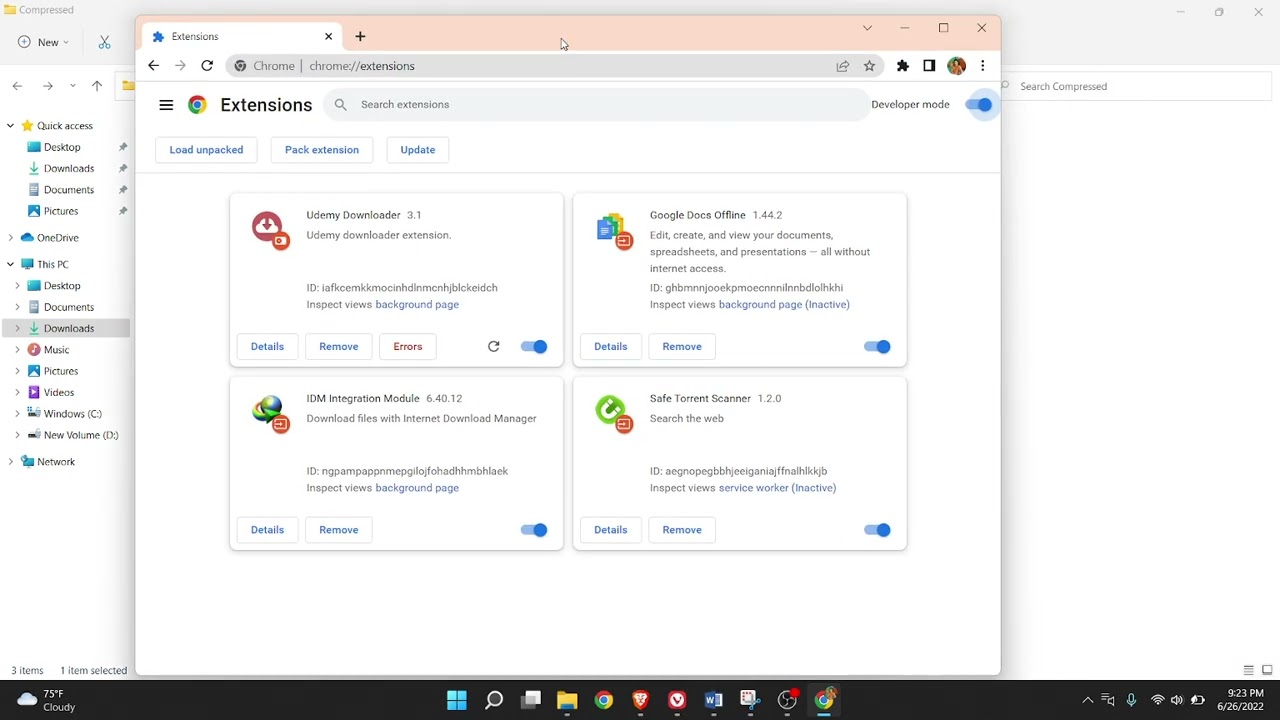Open Udemy Downloader background page link
The height and width of the screenshot is (720, 1280).
(417, 305)
